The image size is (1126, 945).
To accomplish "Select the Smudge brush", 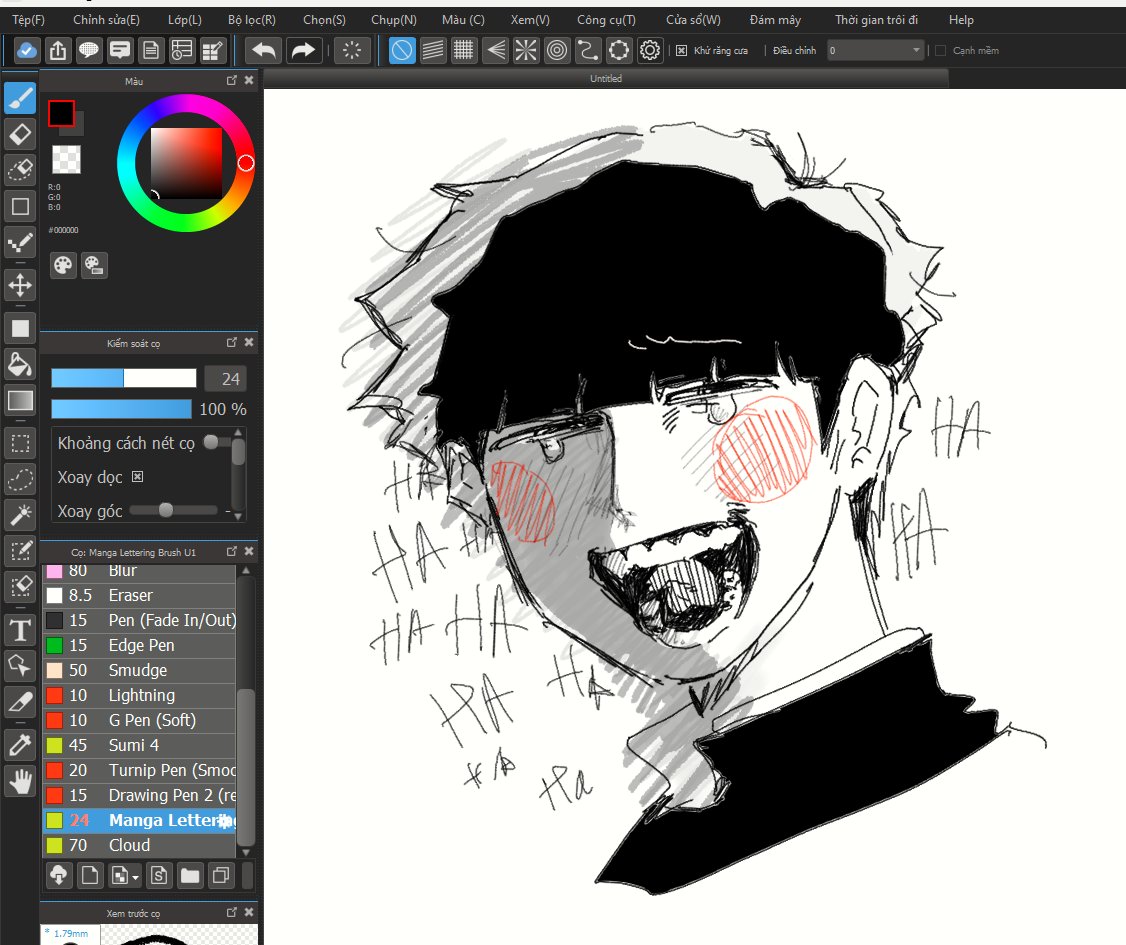I will [x=139, y=670].
